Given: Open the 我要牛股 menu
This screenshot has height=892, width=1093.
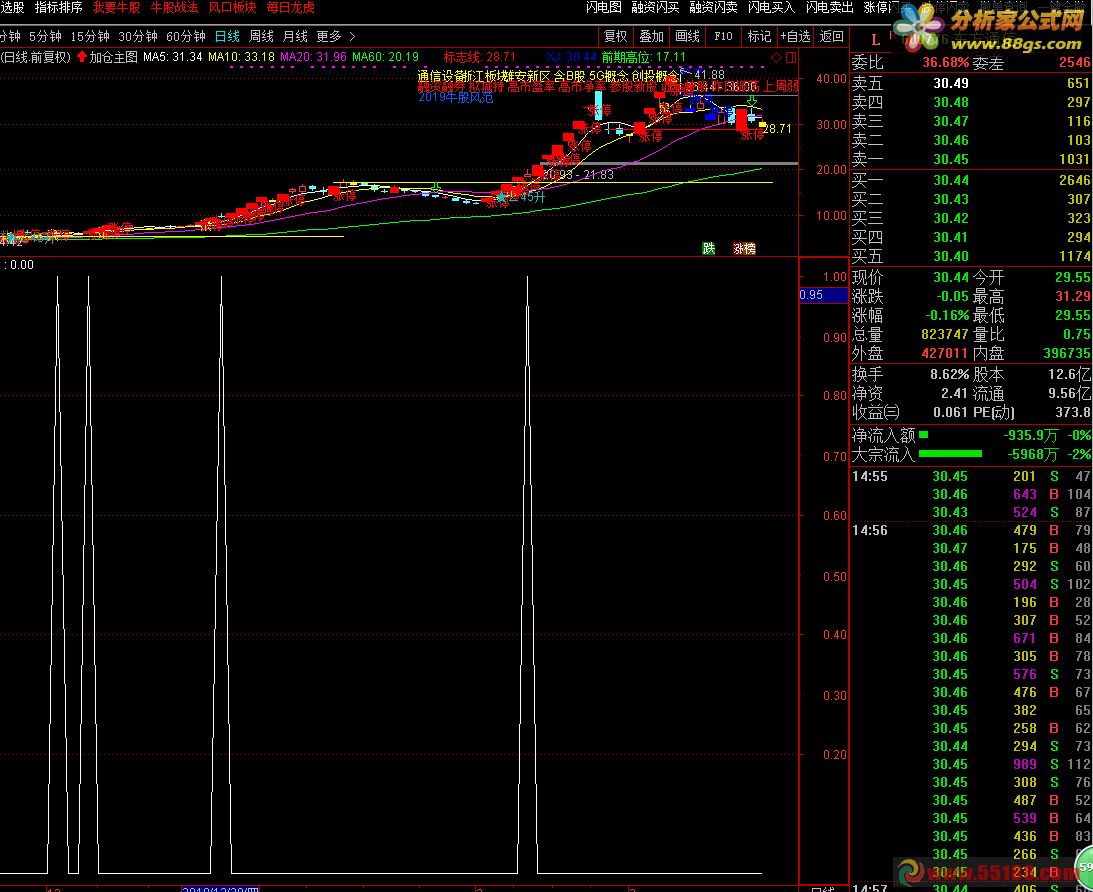Looking at the screenshot, I should pos(116,7).
